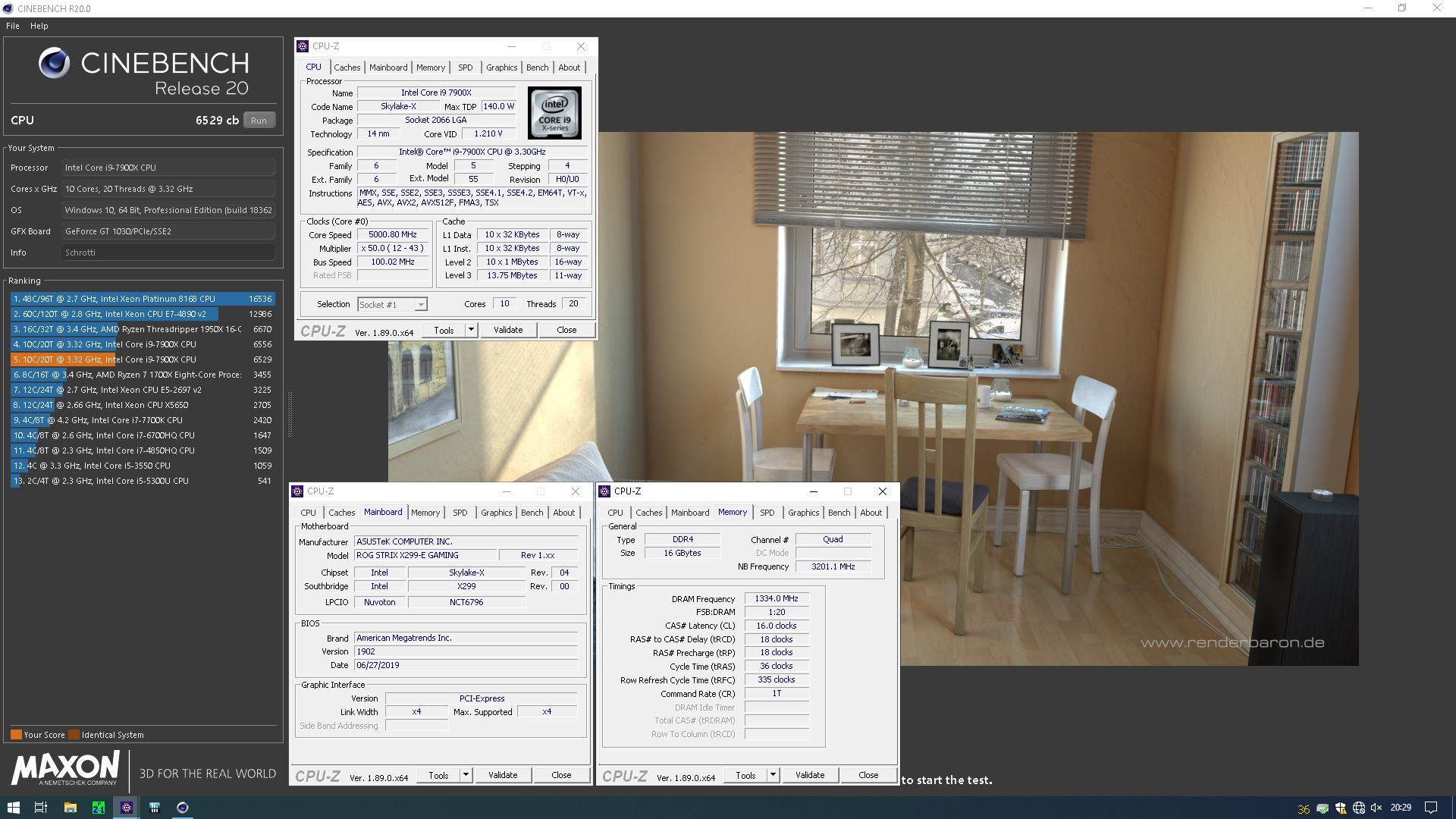The image size is (1456, 819).
Task: Select the Core i7-7700K ranking row
Action: pyautogui.click(x=143, y=420)
